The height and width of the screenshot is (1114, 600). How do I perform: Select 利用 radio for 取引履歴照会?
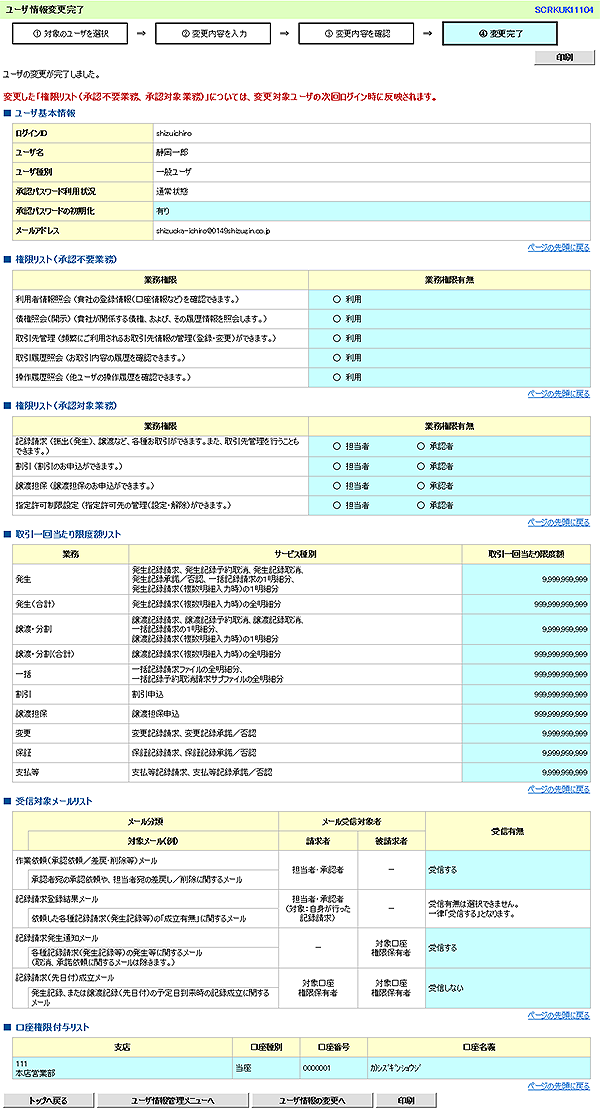coord(337,358)
